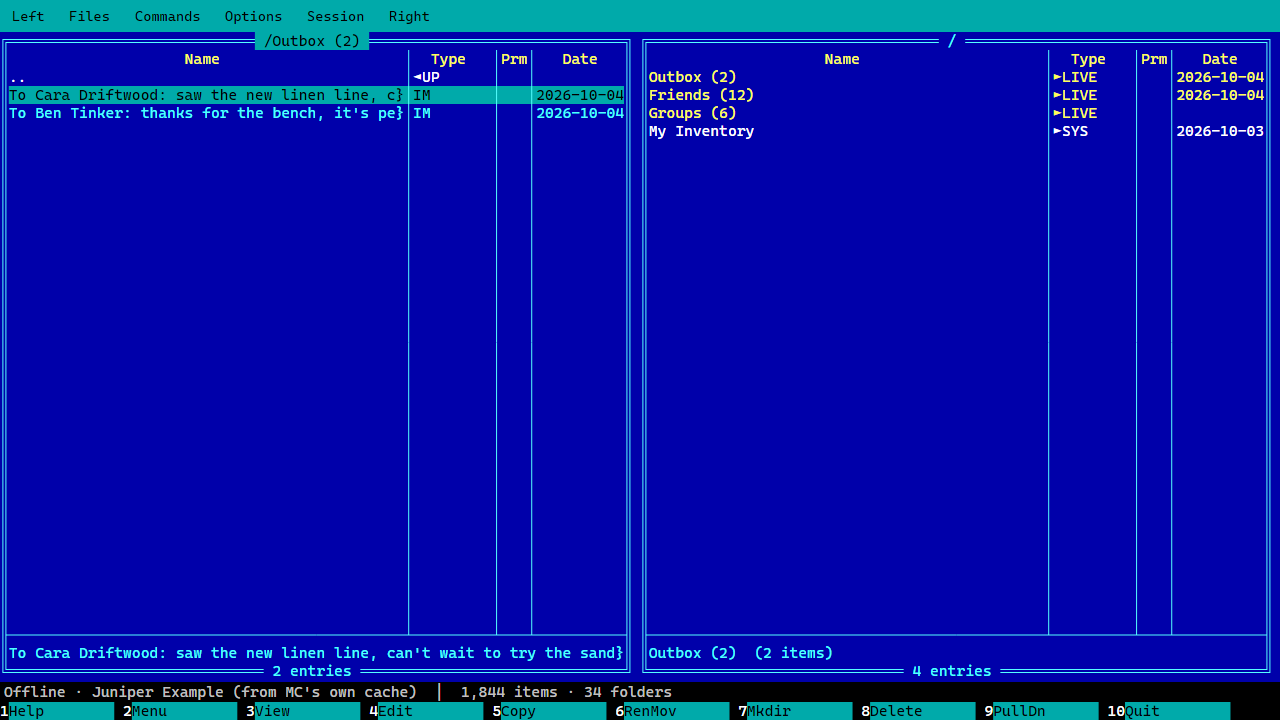Select the '..' parent directory row
Image resolution: width=1280 pixels, height=720 pixels.
[x=316, y=77]
